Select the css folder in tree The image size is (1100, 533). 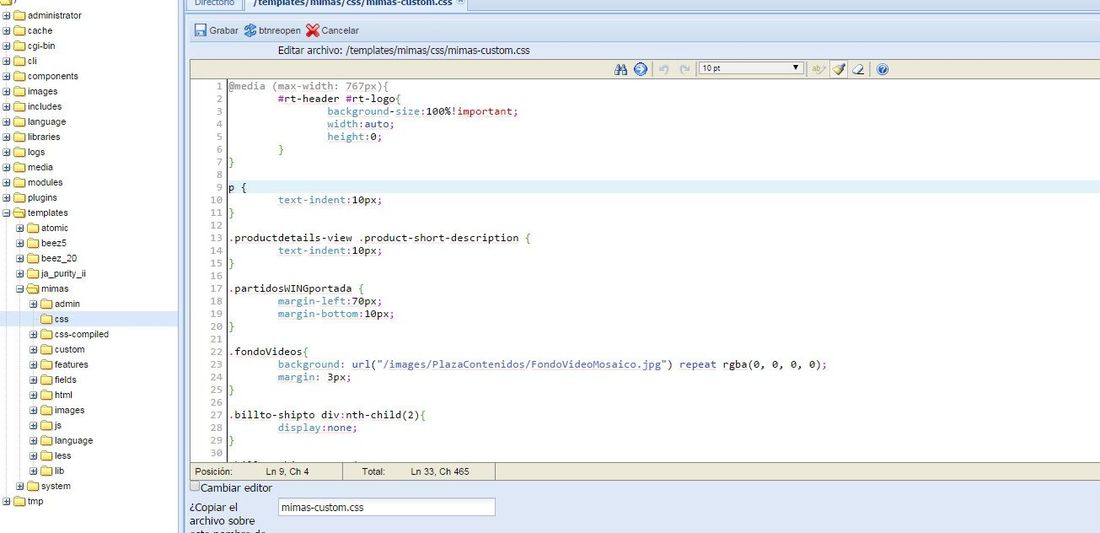(61, 319)
